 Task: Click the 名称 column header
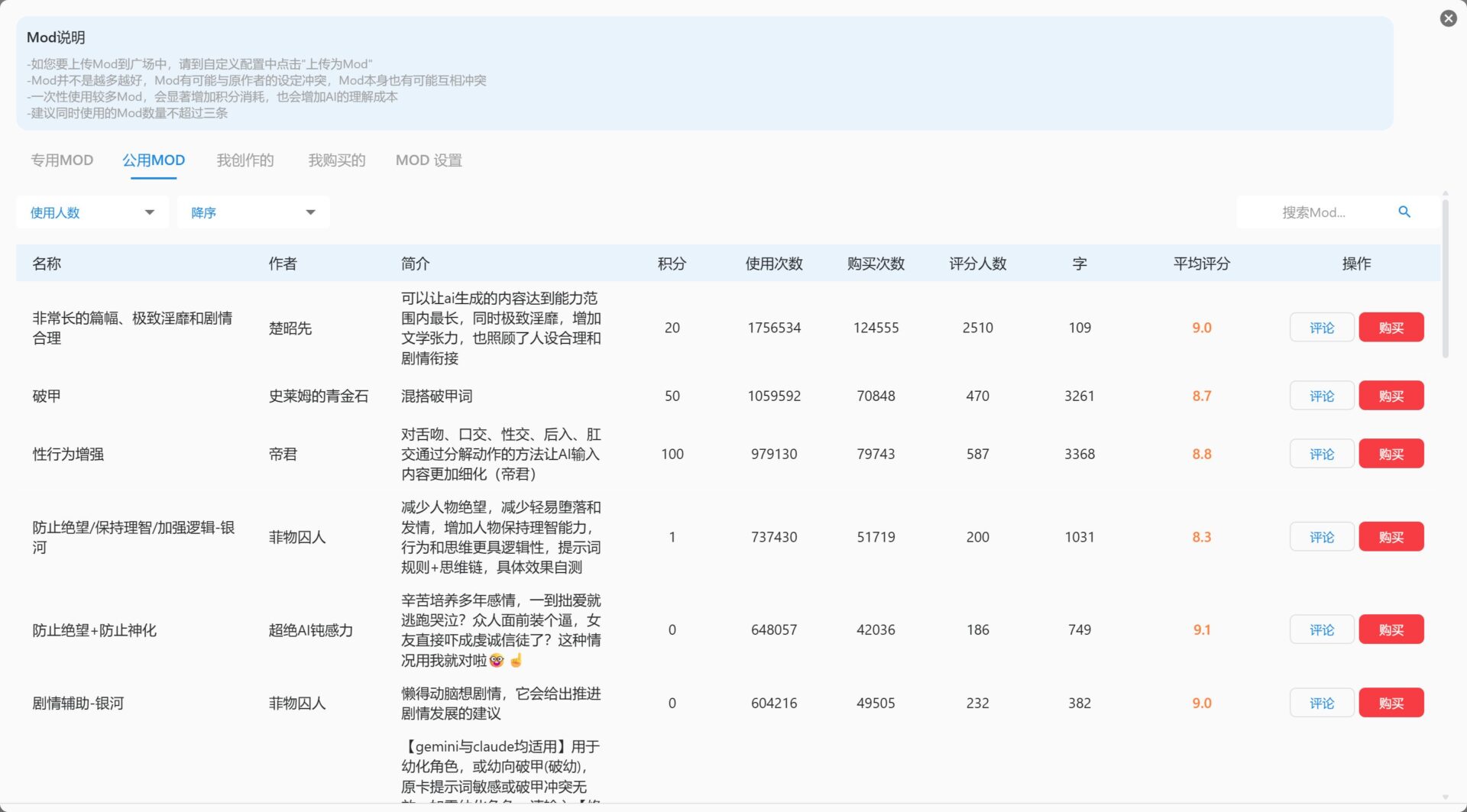(47, 263)
